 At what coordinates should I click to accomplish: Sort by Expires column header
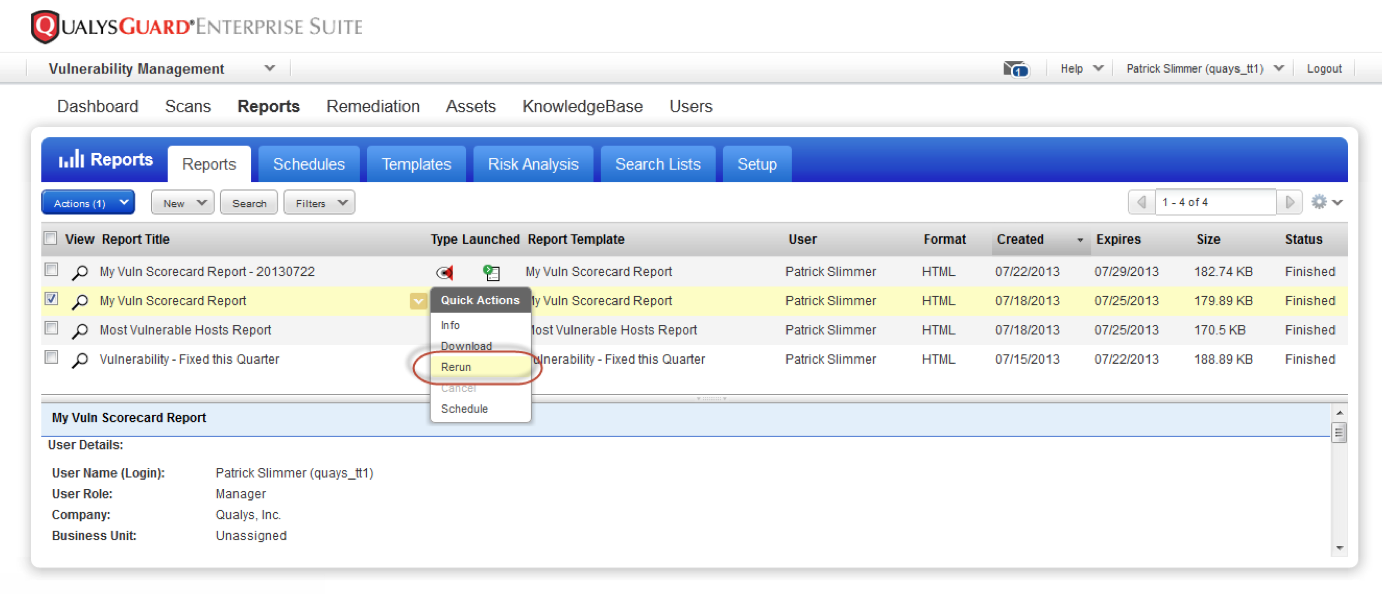click(1118, 239)
